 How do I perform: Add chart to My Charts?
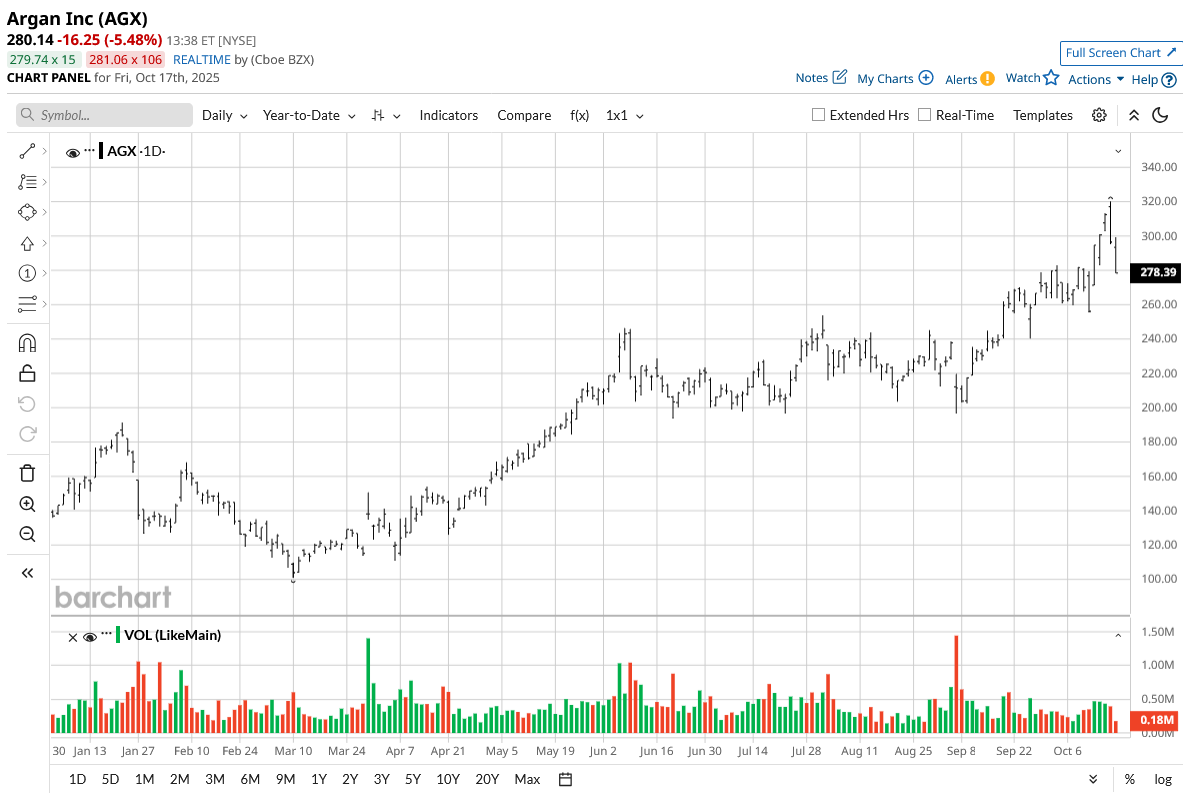(x=895, y=78)
